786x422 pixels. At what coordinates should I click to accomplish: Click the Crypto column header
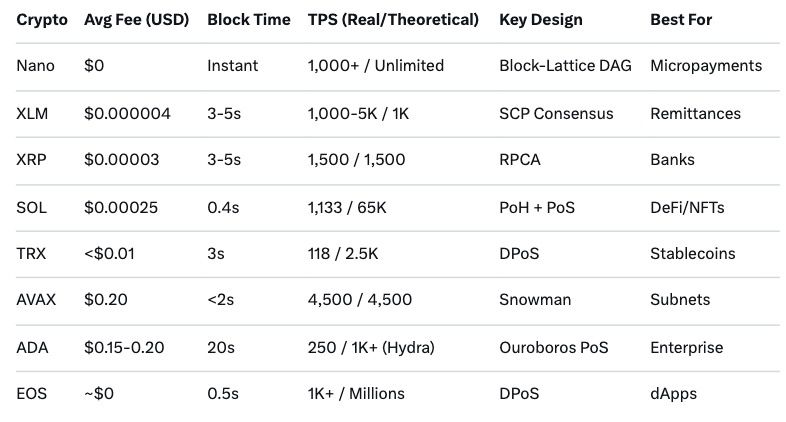click(x=41, y=20)
